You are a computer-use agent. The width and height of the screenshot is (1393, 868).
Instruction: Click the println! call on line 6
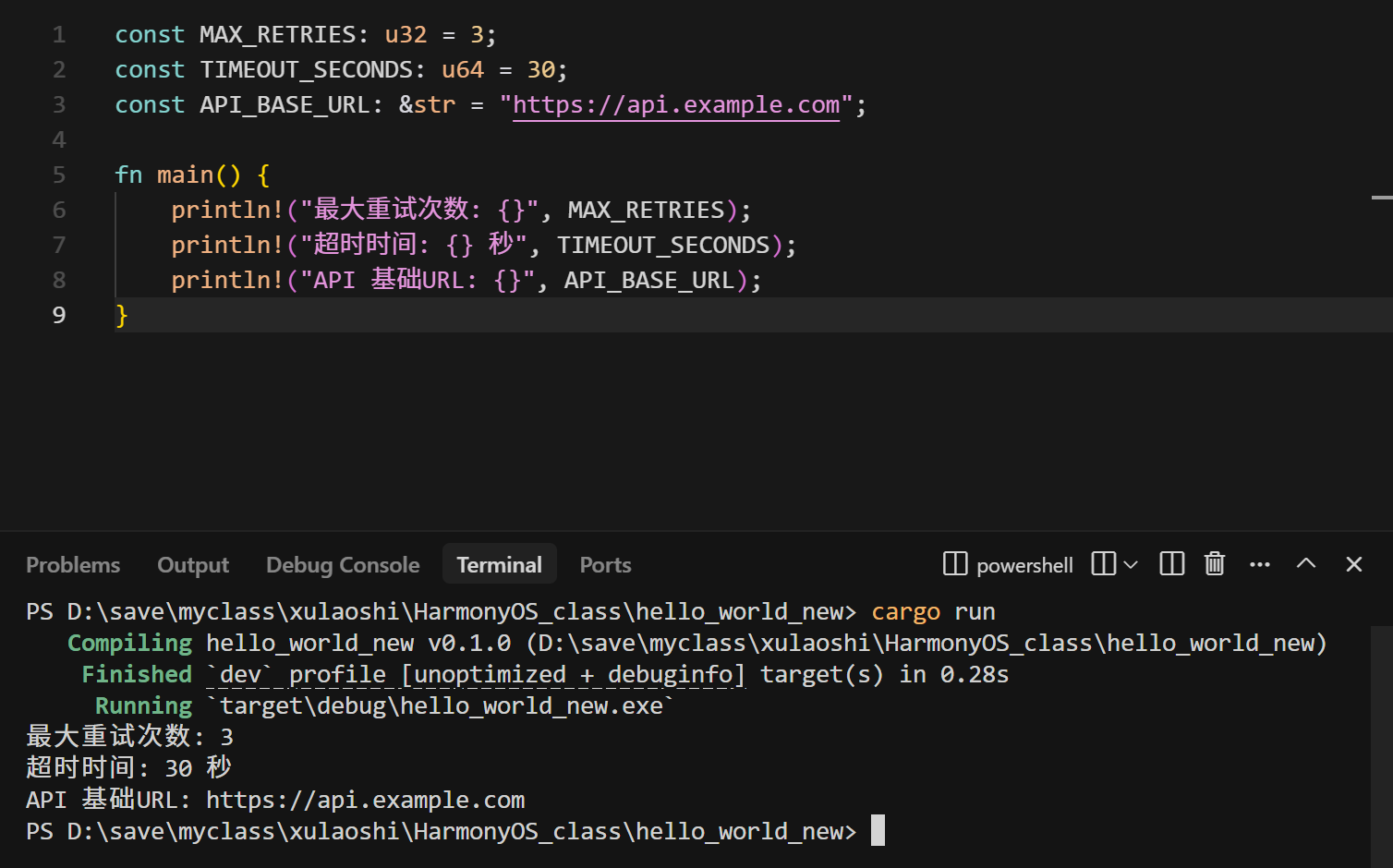461,211
